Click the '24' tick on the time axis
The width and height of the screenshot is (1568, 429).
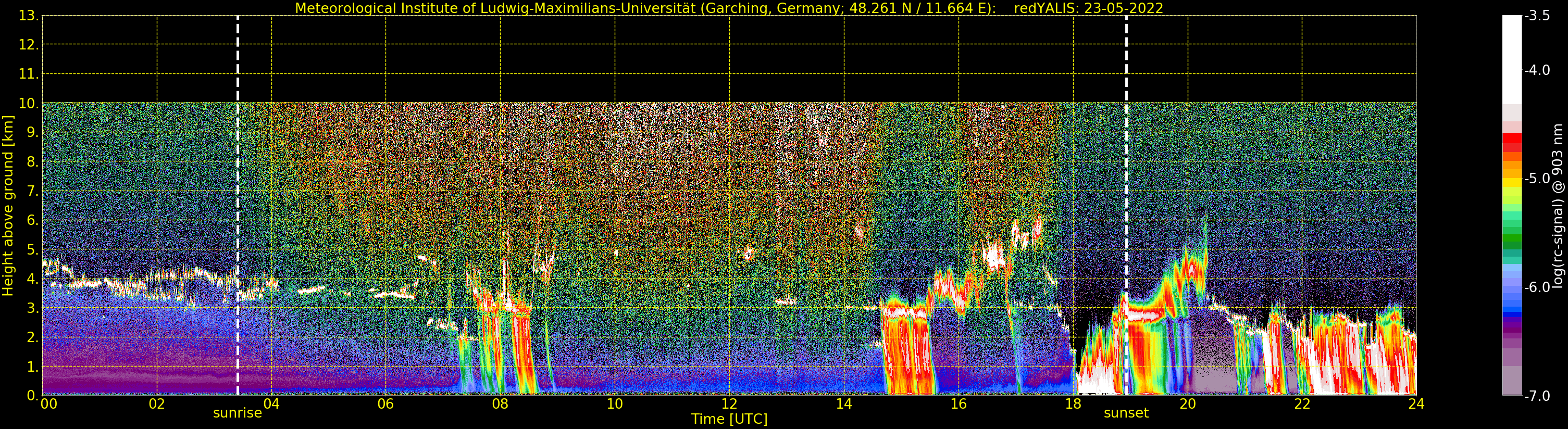[1416, 403]
